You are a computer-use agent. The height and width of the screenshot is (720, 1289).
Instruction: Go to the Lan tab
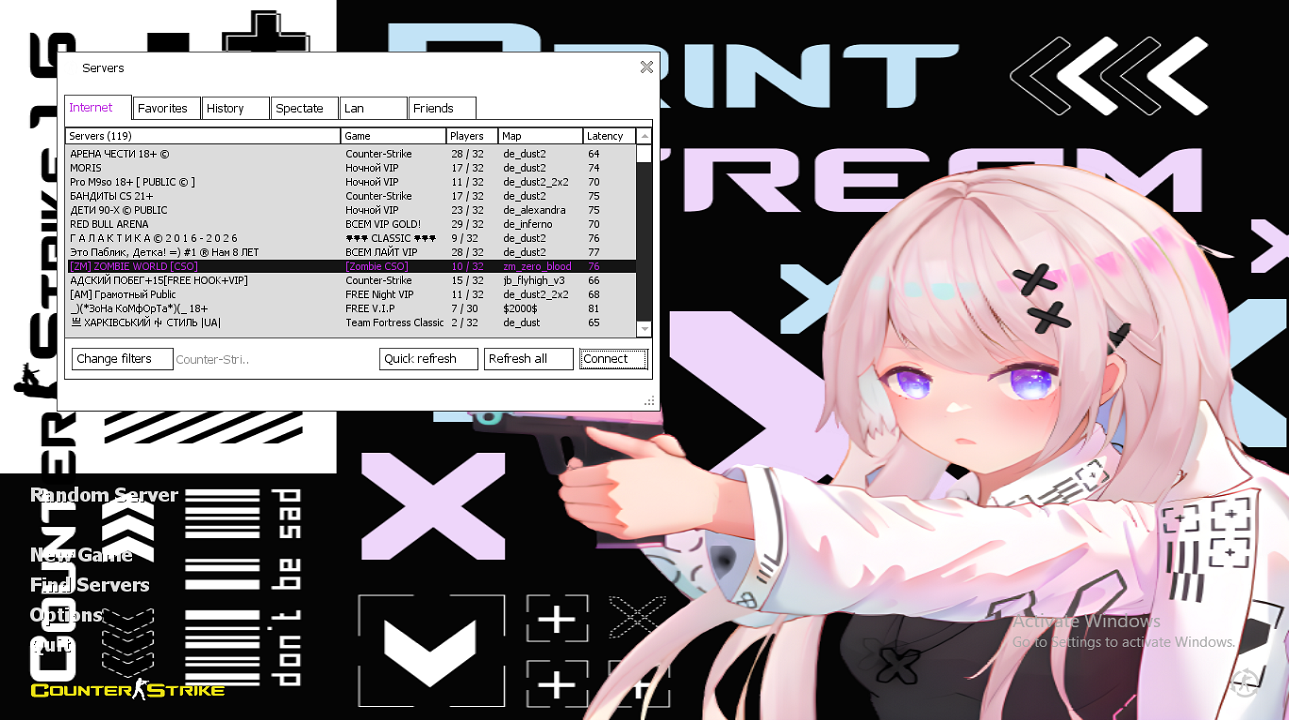click(x=373, y=108)
